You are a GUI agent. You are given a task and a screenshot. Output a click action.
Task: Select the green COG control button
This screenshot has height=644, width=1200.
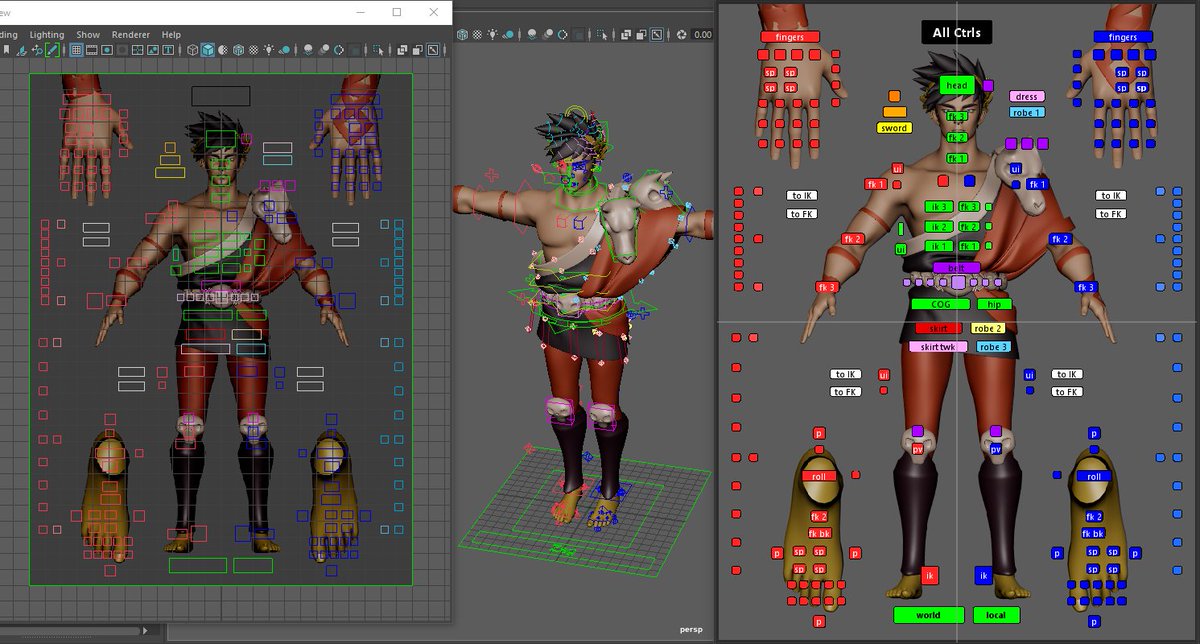pyautogui.click(x=940, y=304)
